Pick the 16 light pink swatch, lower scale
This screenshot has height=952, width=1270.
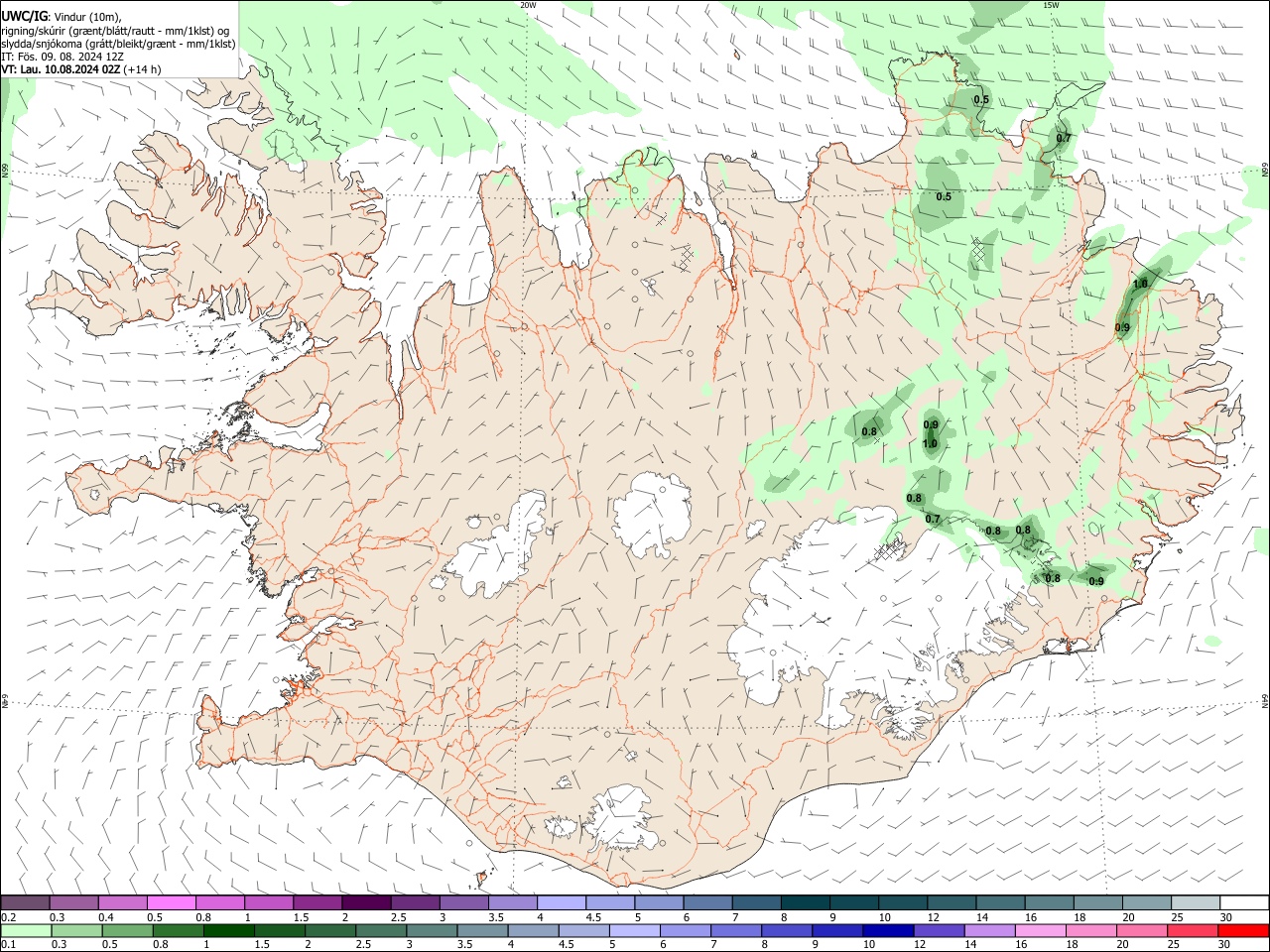[1041, 931]
